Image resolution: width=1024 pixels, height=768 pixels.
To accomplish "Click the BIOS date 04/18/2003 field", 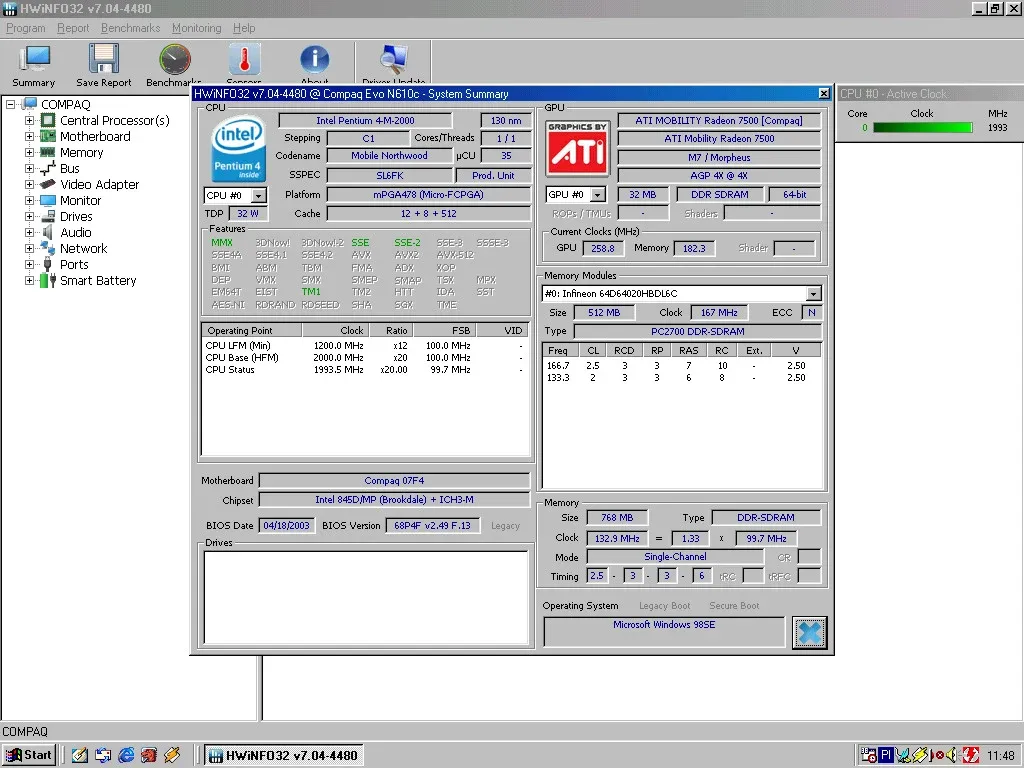I will pos(287,526).
